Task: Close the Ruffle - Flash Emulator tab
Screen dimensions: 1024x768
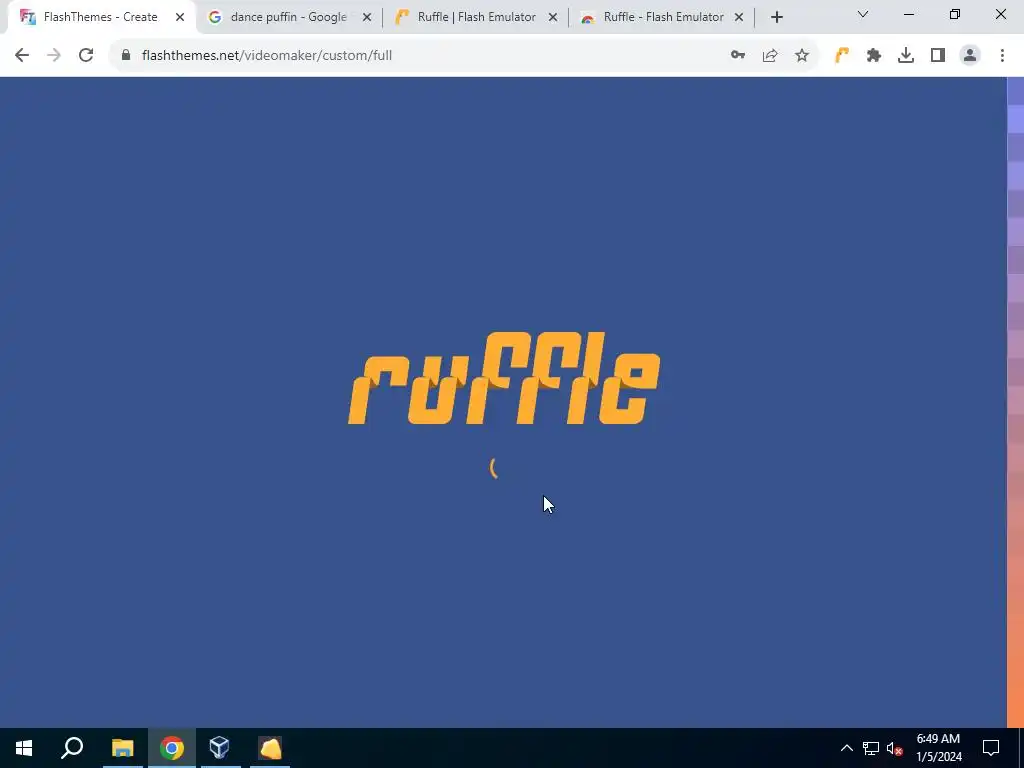Action: (739, 17)
